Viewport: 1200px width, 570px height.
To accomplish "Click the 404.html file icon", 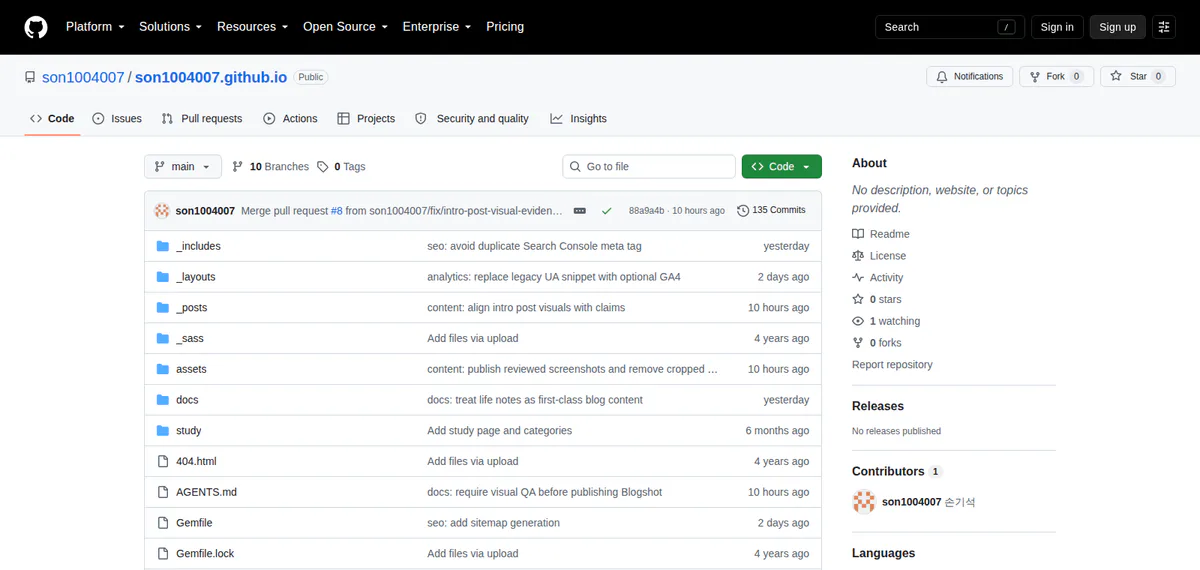I will point(163,462).
